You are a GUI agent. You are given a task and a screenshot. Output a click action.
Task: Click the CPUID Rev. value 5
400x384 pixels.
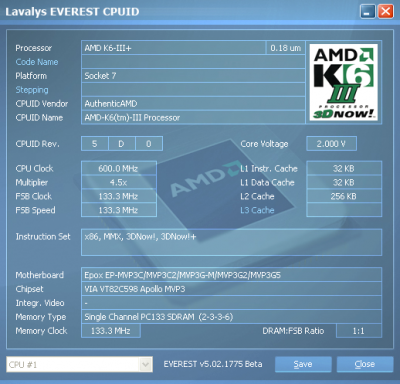pos(95,144)
